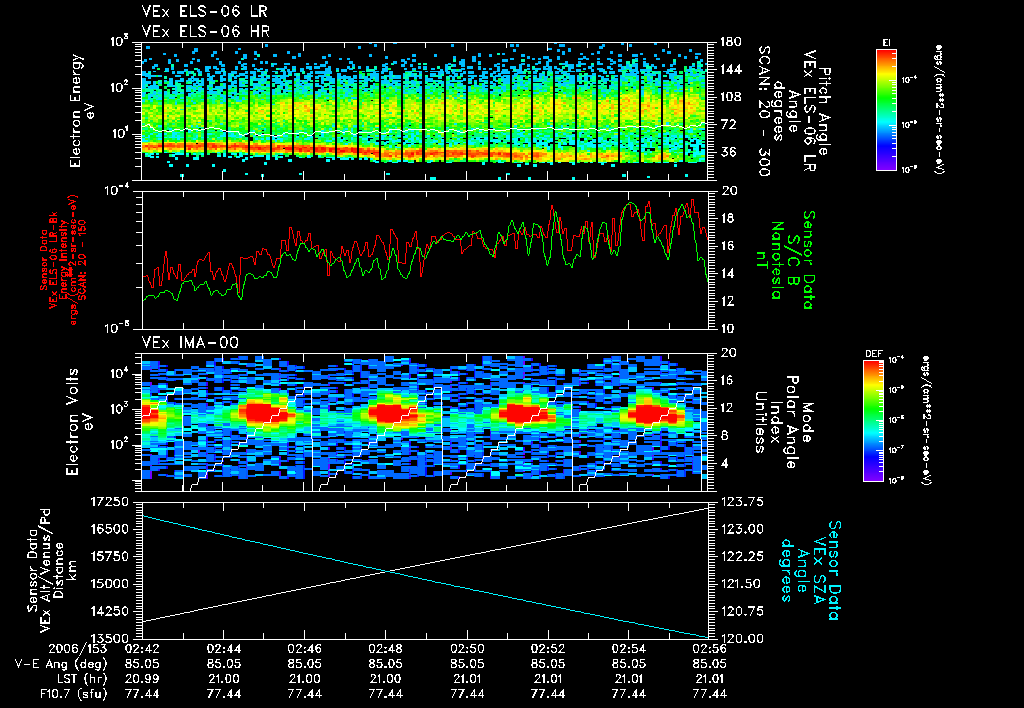This screenshot has height=708, width=1024.
Task: Select the 'VEx ELS-06 HR' title text
Action: (206, 31)
